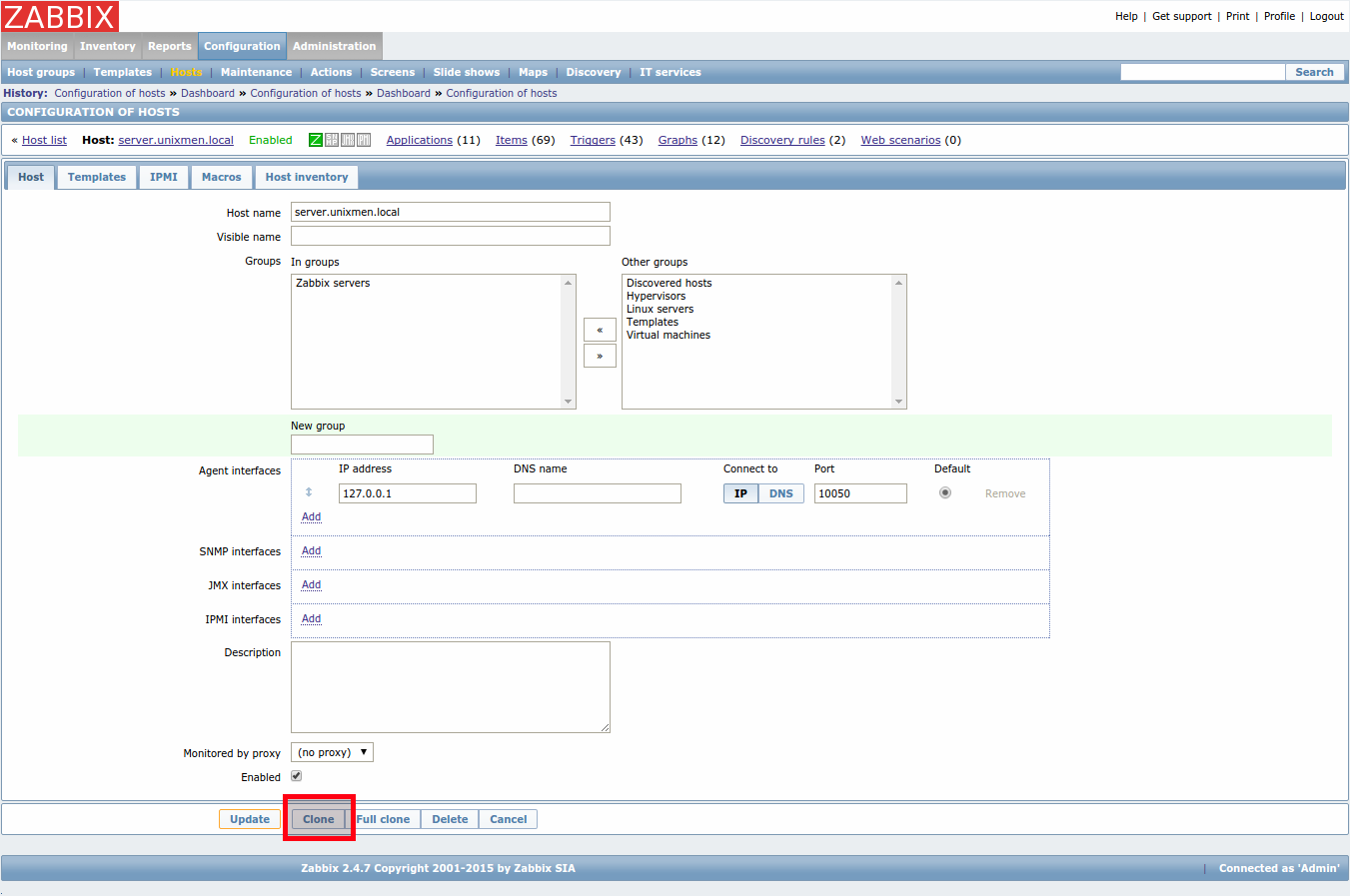Click the Full clone button

tap(383, 819)
